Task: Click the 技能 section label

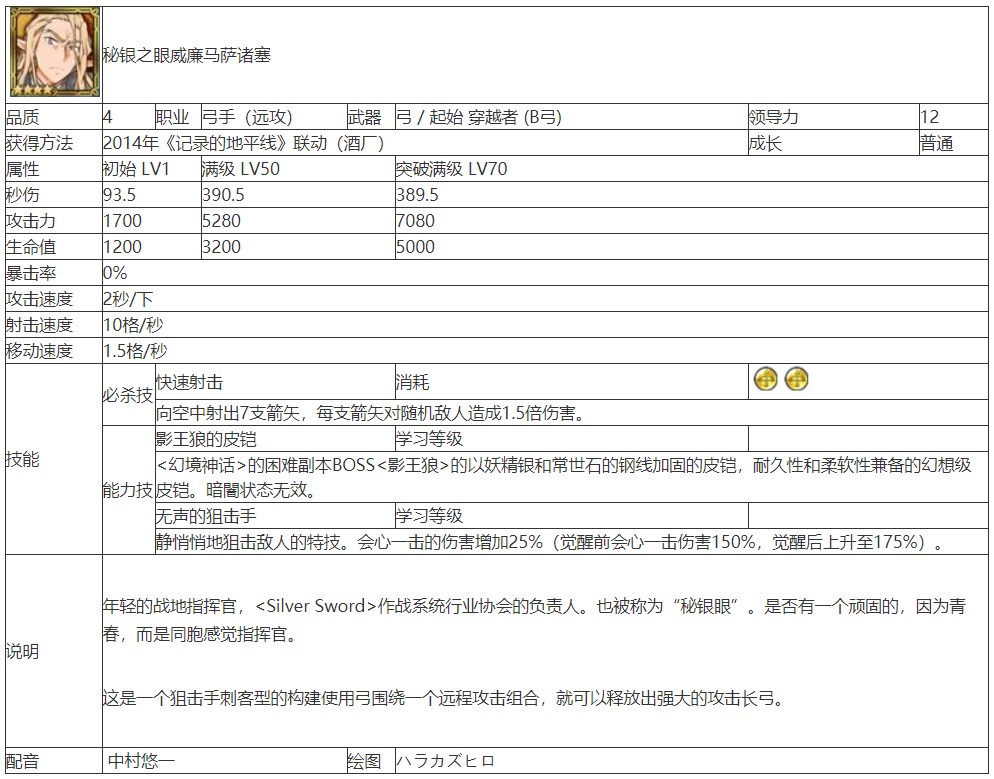Action: 23,459
